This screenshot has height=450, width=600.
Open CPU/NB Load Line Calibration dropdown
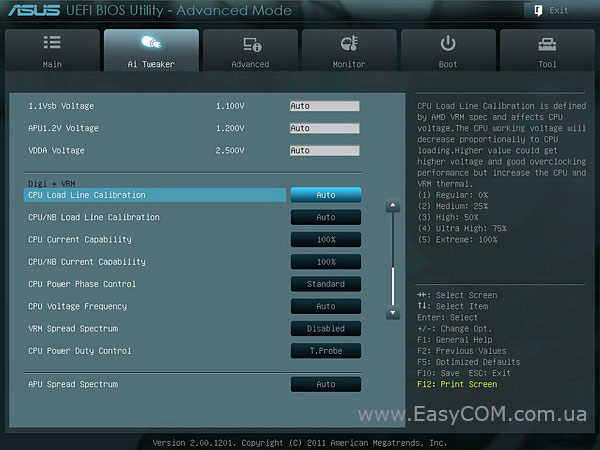click(326, 217)
